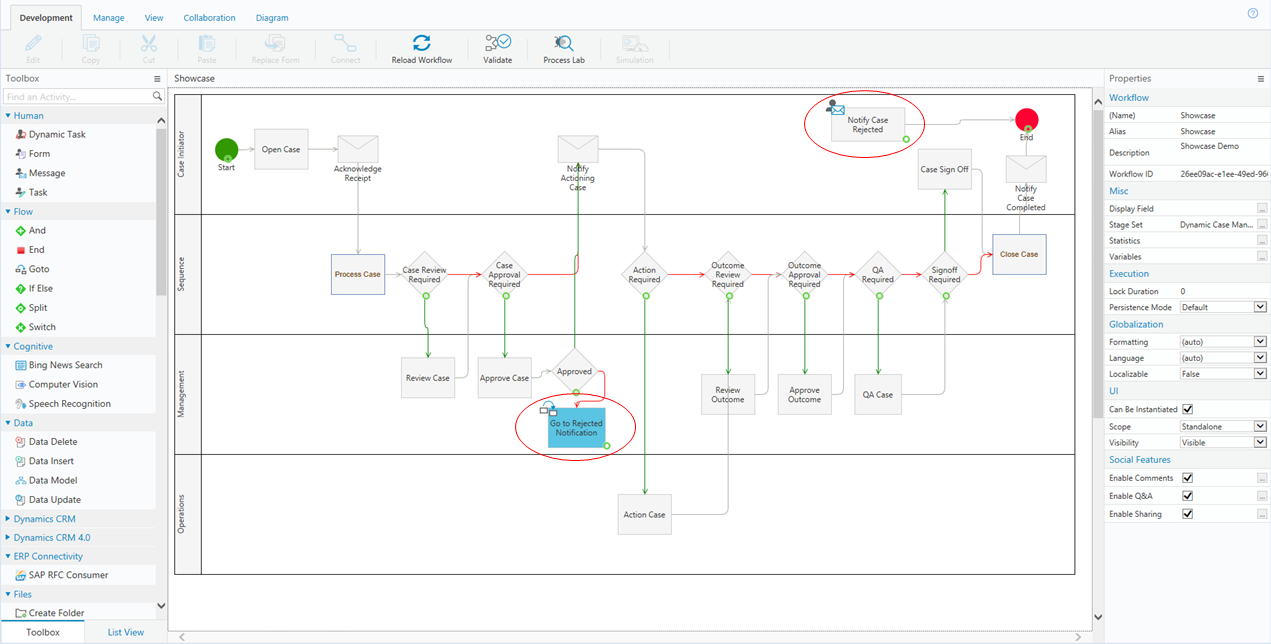Open the Properties panel hamburger menu
Screen dimensions: 1271x644
point(1261,78)
